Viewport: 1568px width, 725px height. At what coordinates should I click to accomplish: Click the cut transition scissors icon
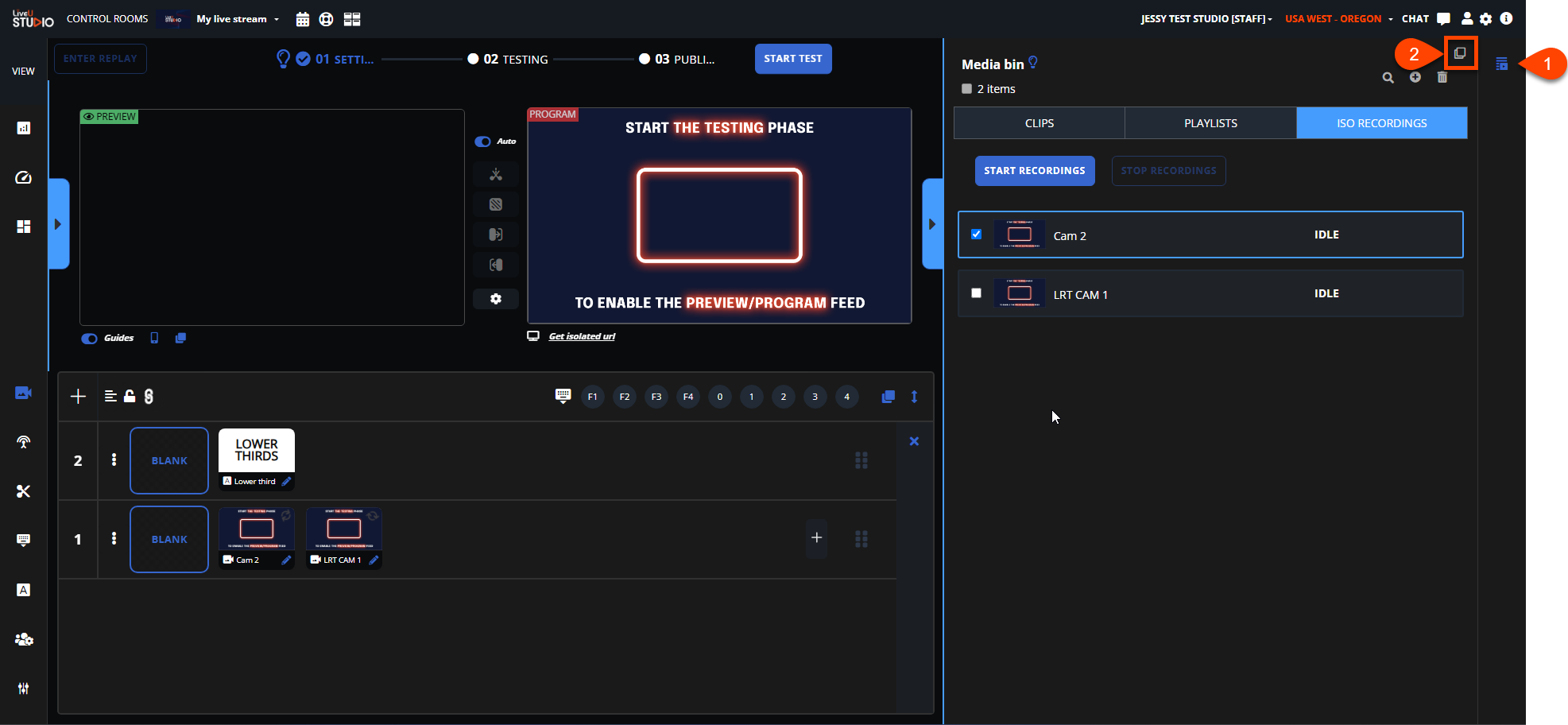pyautogui.click(x=496, y=175)
